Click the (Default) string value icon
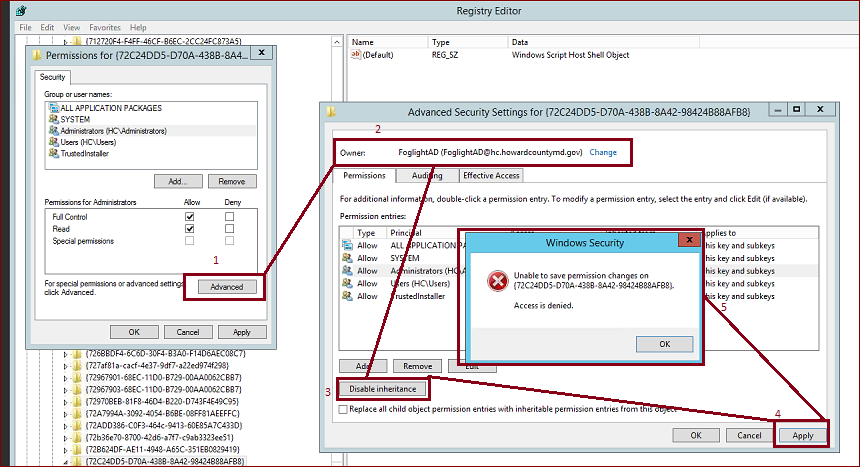Viewport: 860px width, 467px height. click(355, 54)
